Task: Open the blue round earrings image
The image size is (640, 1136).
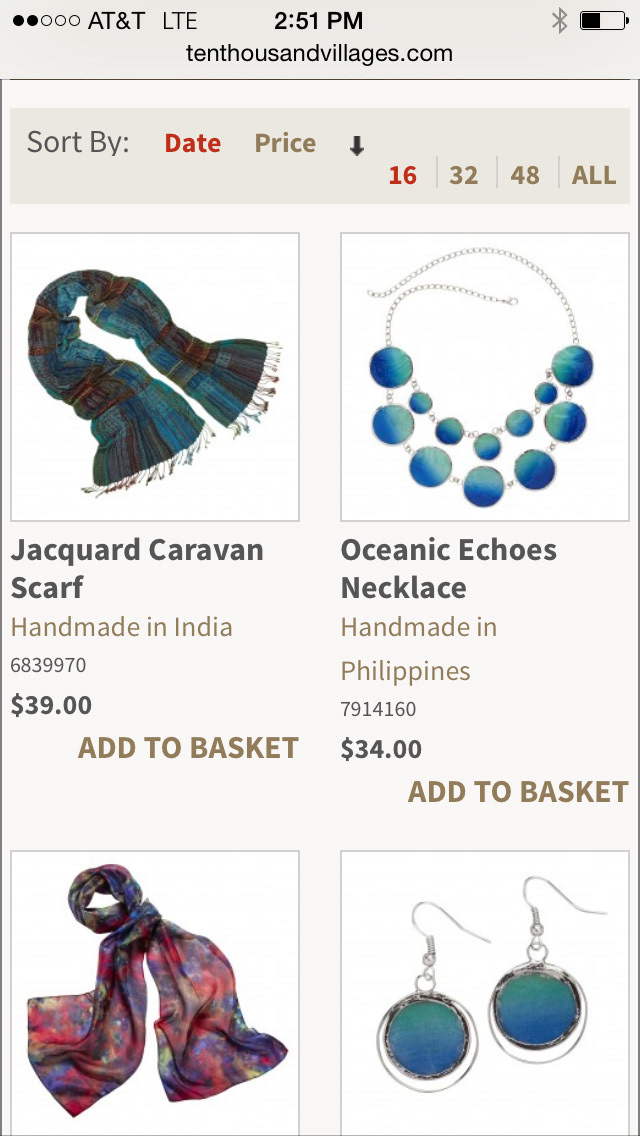Action: pos(485,993)
